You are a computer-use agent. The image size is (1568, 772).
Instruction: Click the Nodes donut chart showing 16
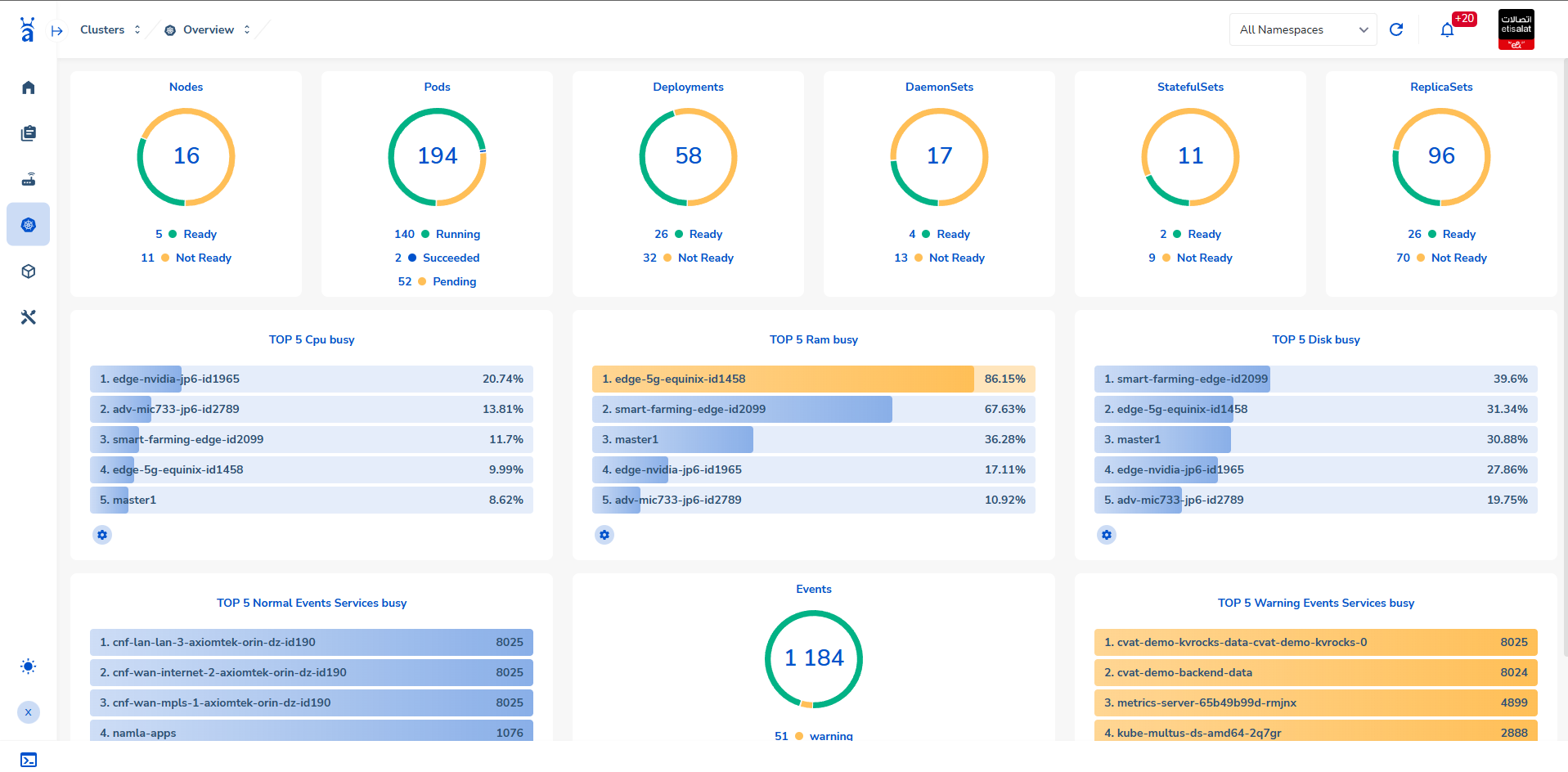coord(186,157)
